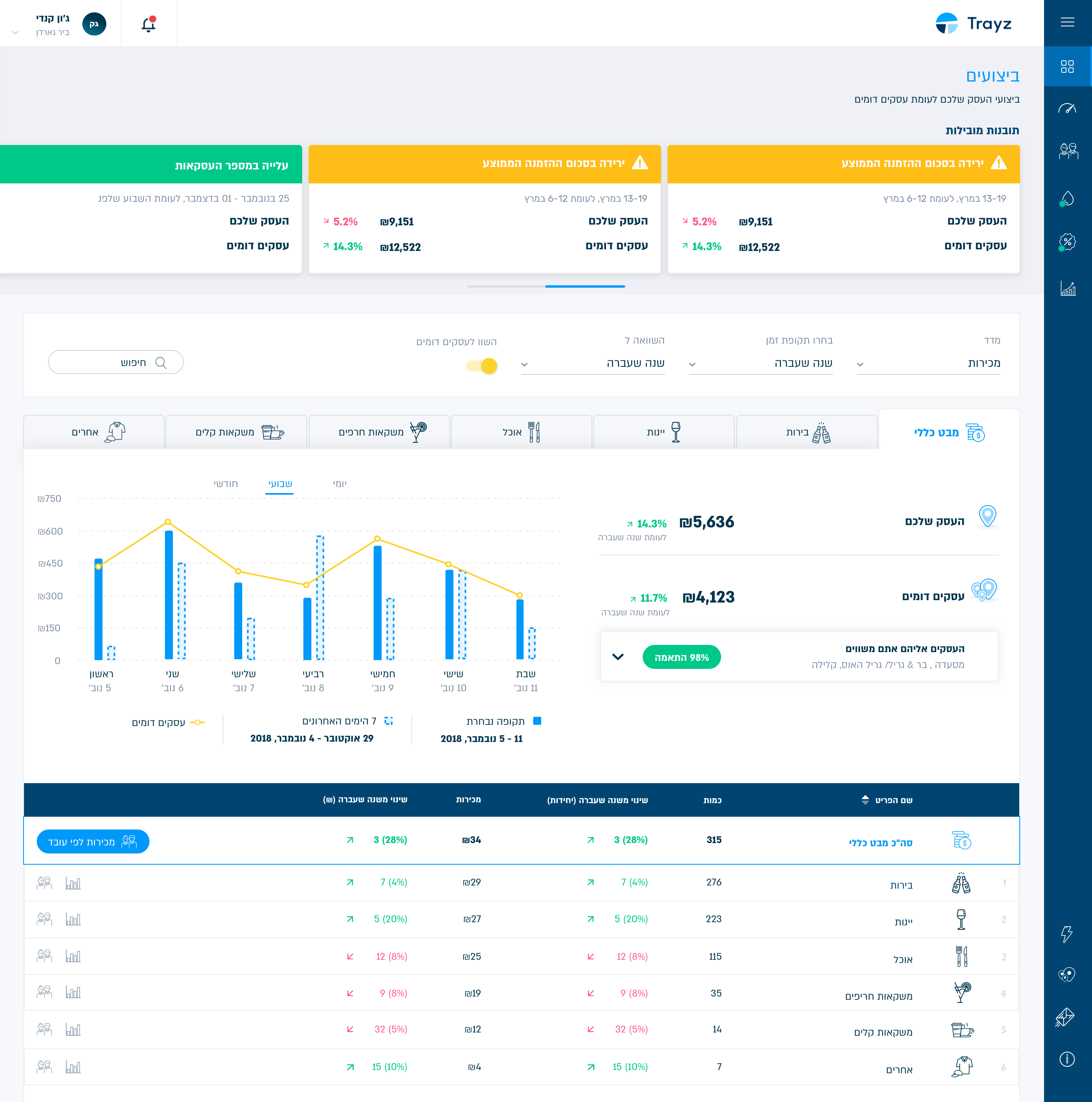Image resolution: width=1092 pixels, height=1102 pixels.
Task: Open the green transactions increase insight card
Action: (x=151, y=209)
